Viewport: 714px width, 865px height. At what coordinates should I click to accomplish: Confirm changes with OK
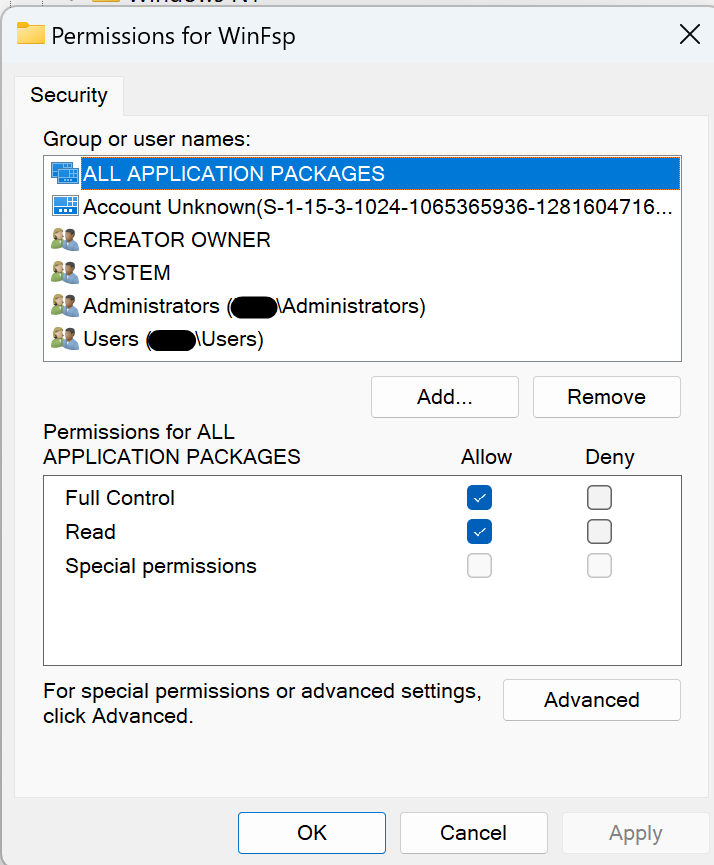pyautogui.click(x=311, y=832)
